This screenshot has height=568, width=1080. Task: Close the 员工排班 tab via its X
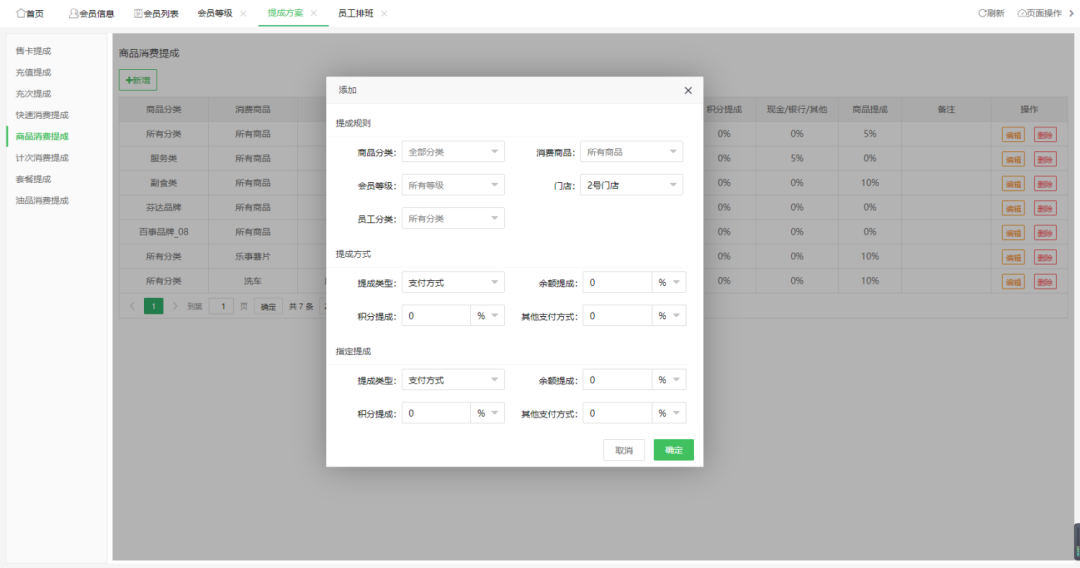pos(384,13)
